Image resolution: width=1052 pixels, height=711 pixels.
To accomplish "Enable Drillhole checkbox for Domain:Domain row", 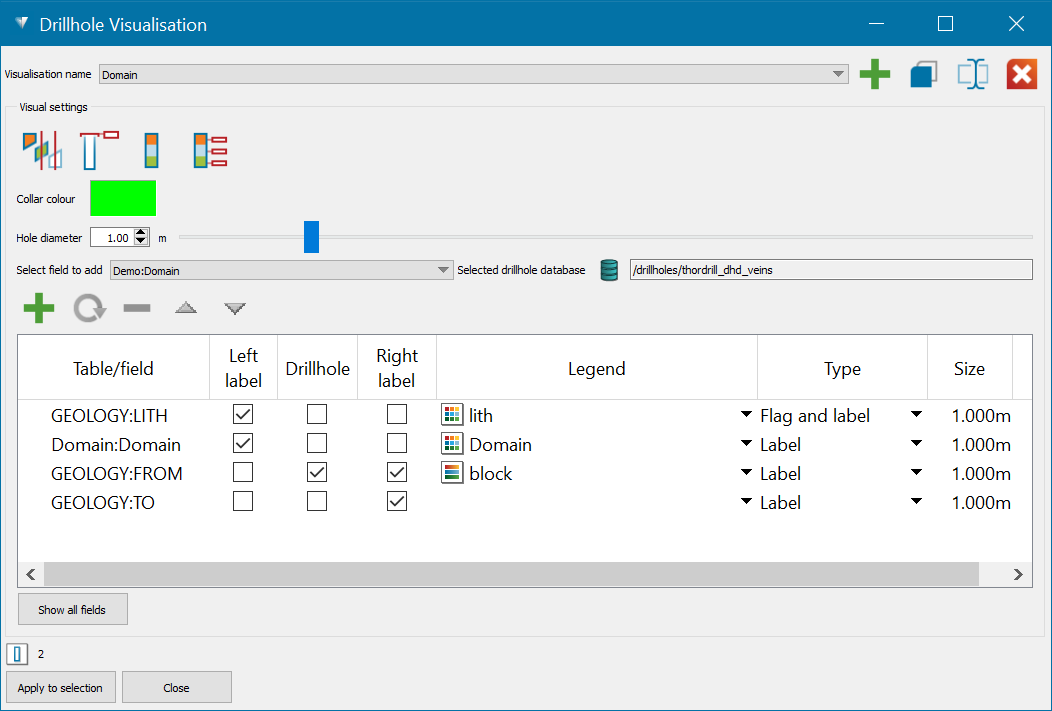I will [317, 444].
